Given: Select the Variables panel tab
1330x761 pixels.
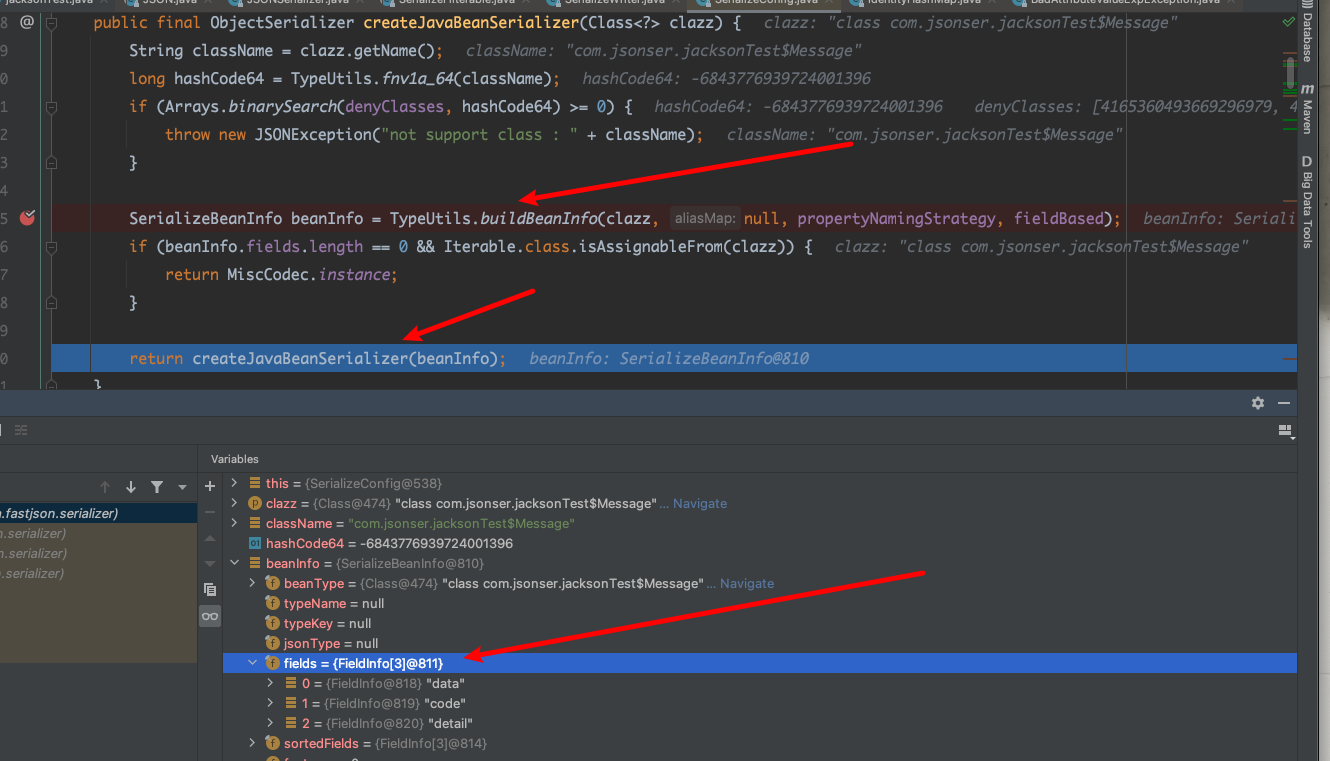Looking at the screenshot, I should click(235, 459).
